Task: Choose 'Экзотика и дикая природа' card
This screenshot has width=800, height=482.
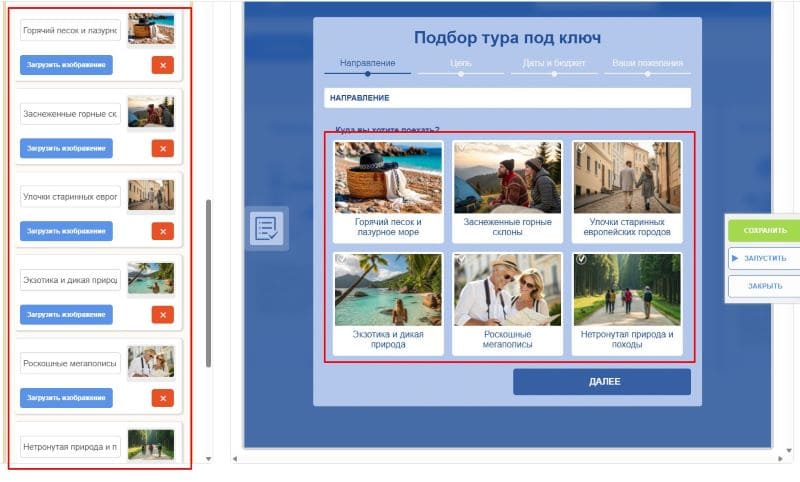Action: [388, 304]
